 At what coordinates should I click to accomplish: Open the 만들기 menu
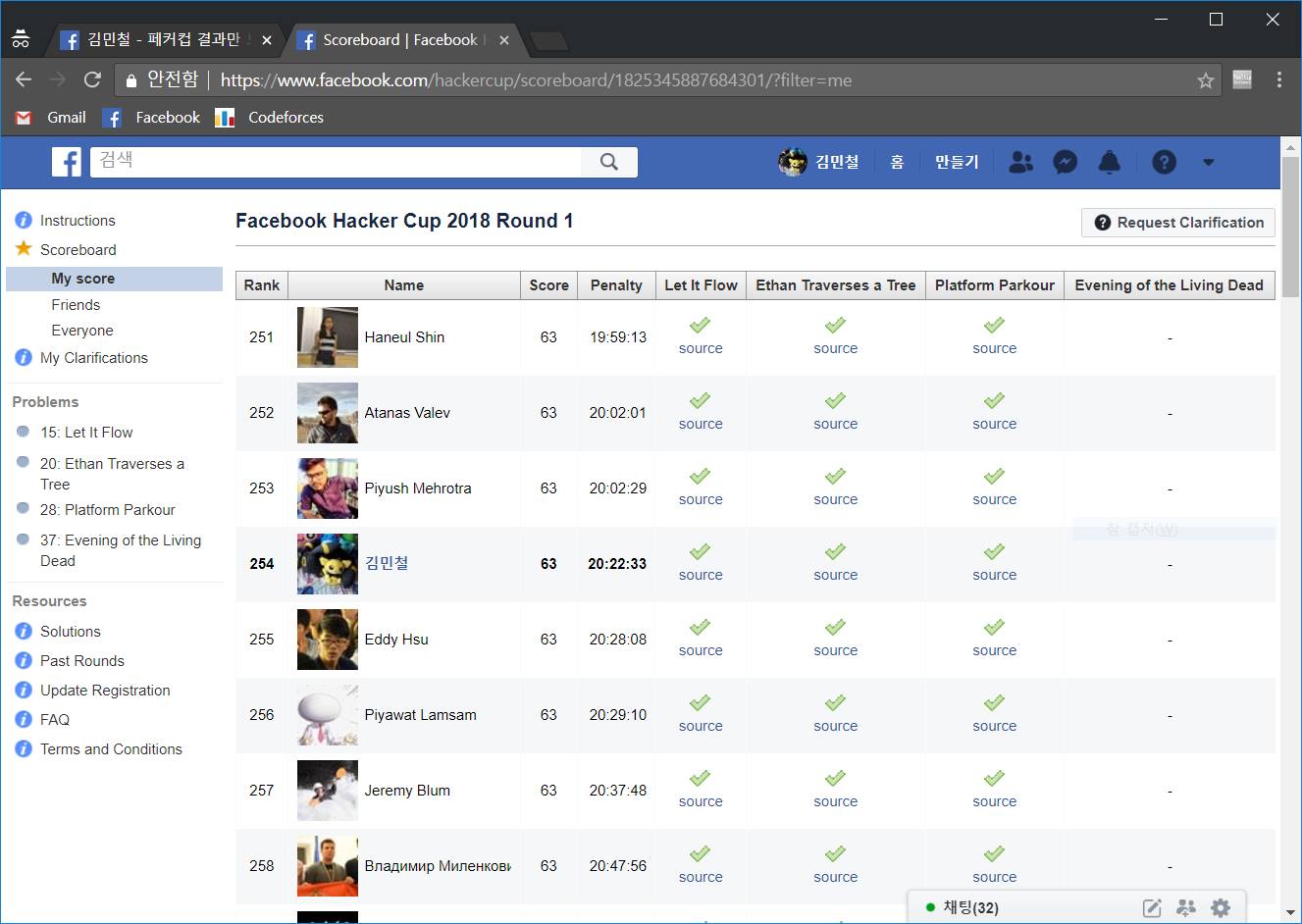pyautogui.click(x=957, y=162)
